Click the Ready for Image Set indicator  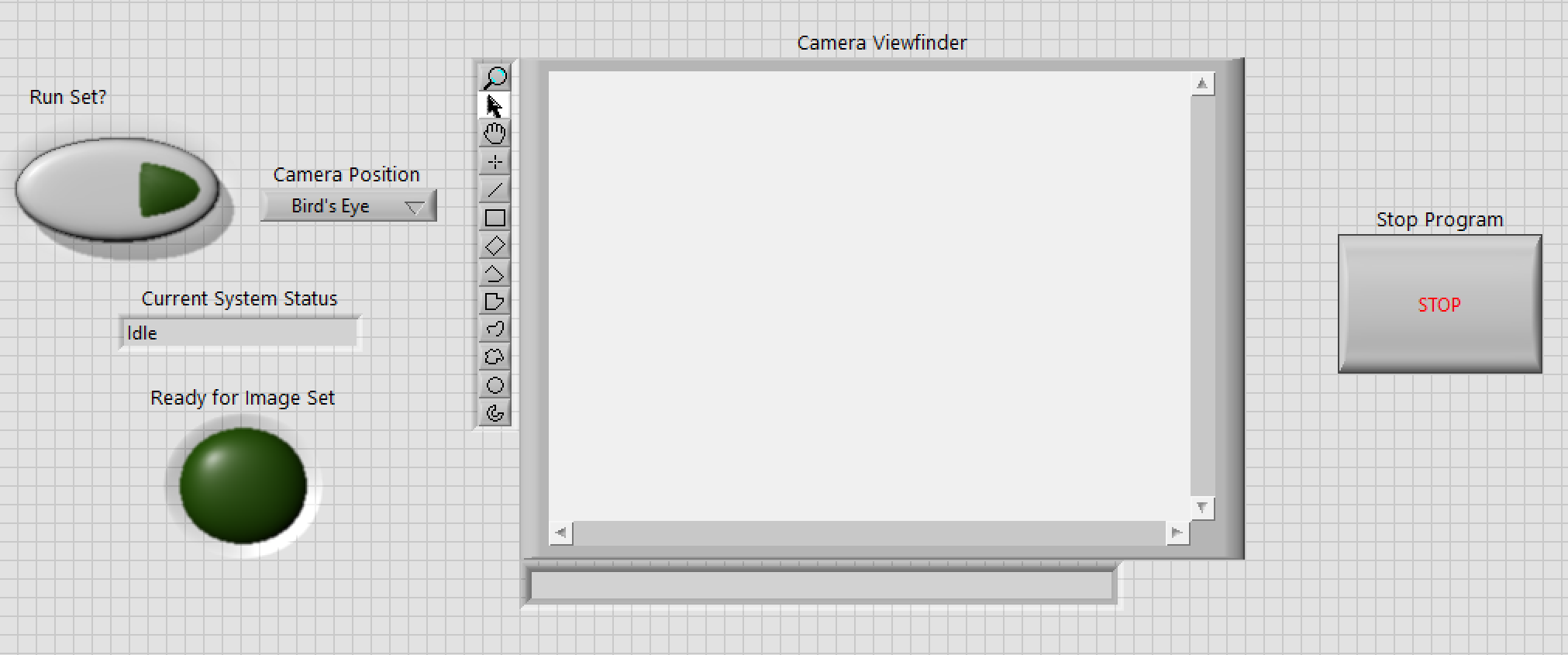point(243,485)
